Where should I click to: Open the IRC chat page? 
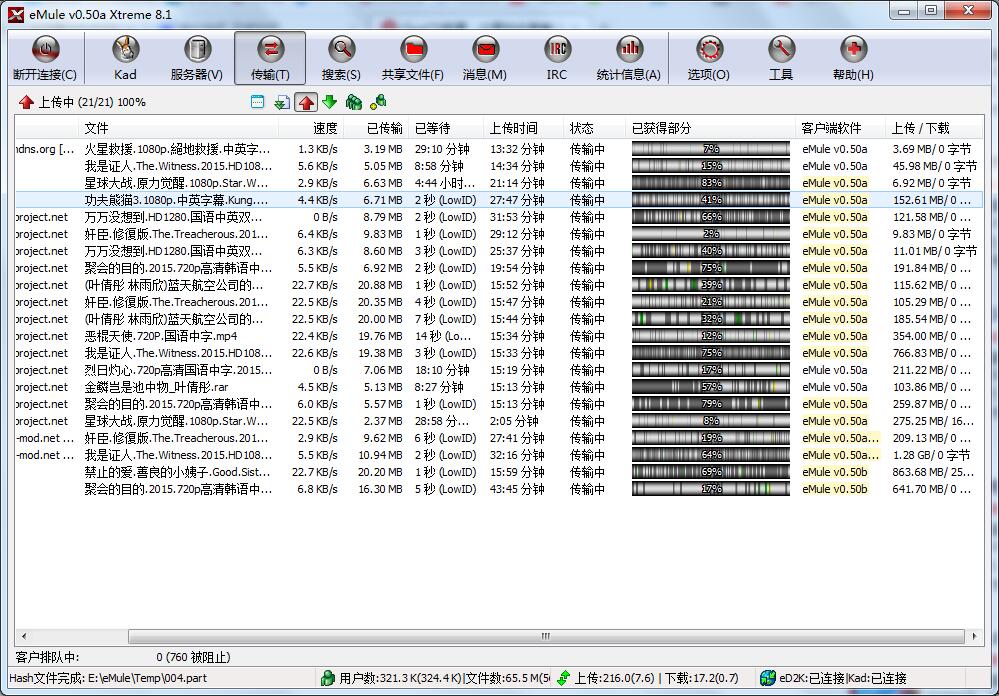coord(557,58)
